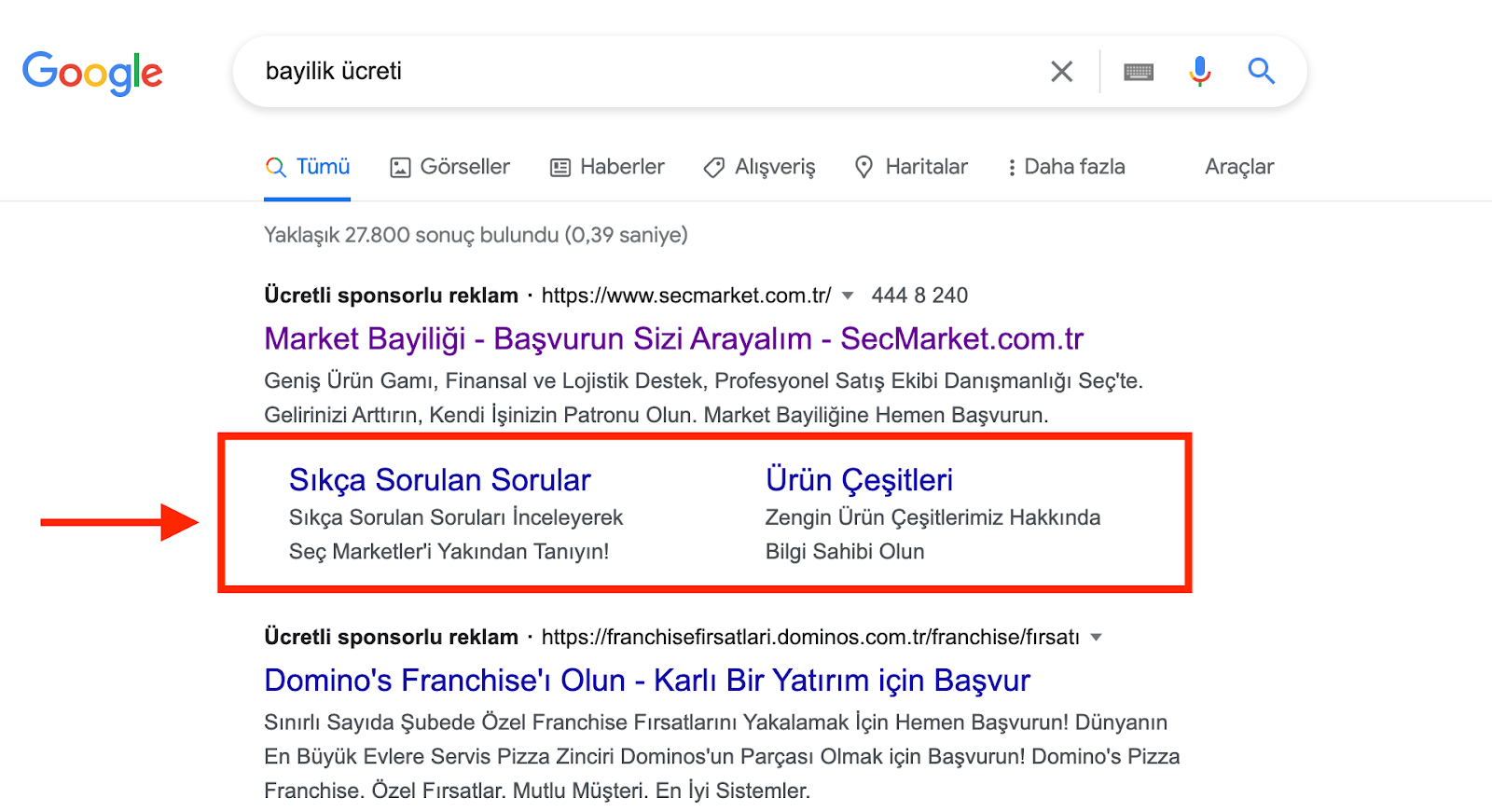Expand dropdown arrow next to dominos franchise URL

pos(1097,638)
